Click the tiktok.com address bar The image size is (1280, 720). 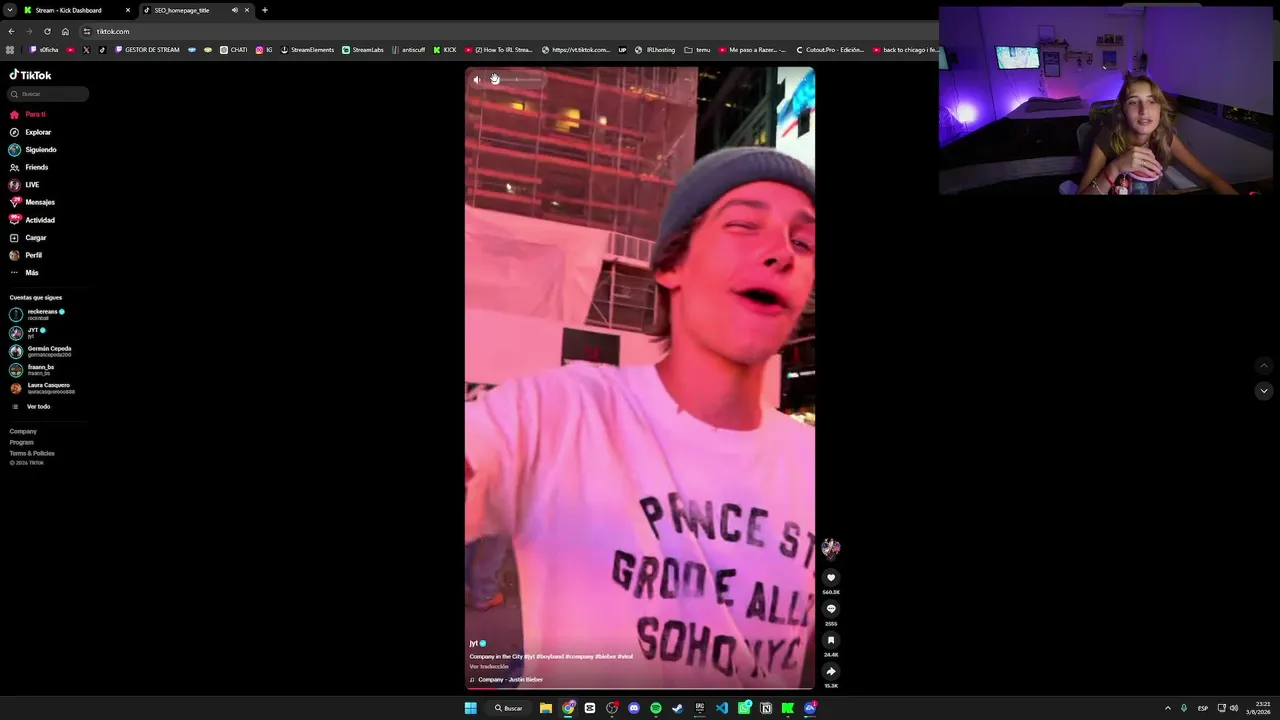(510, 31)
